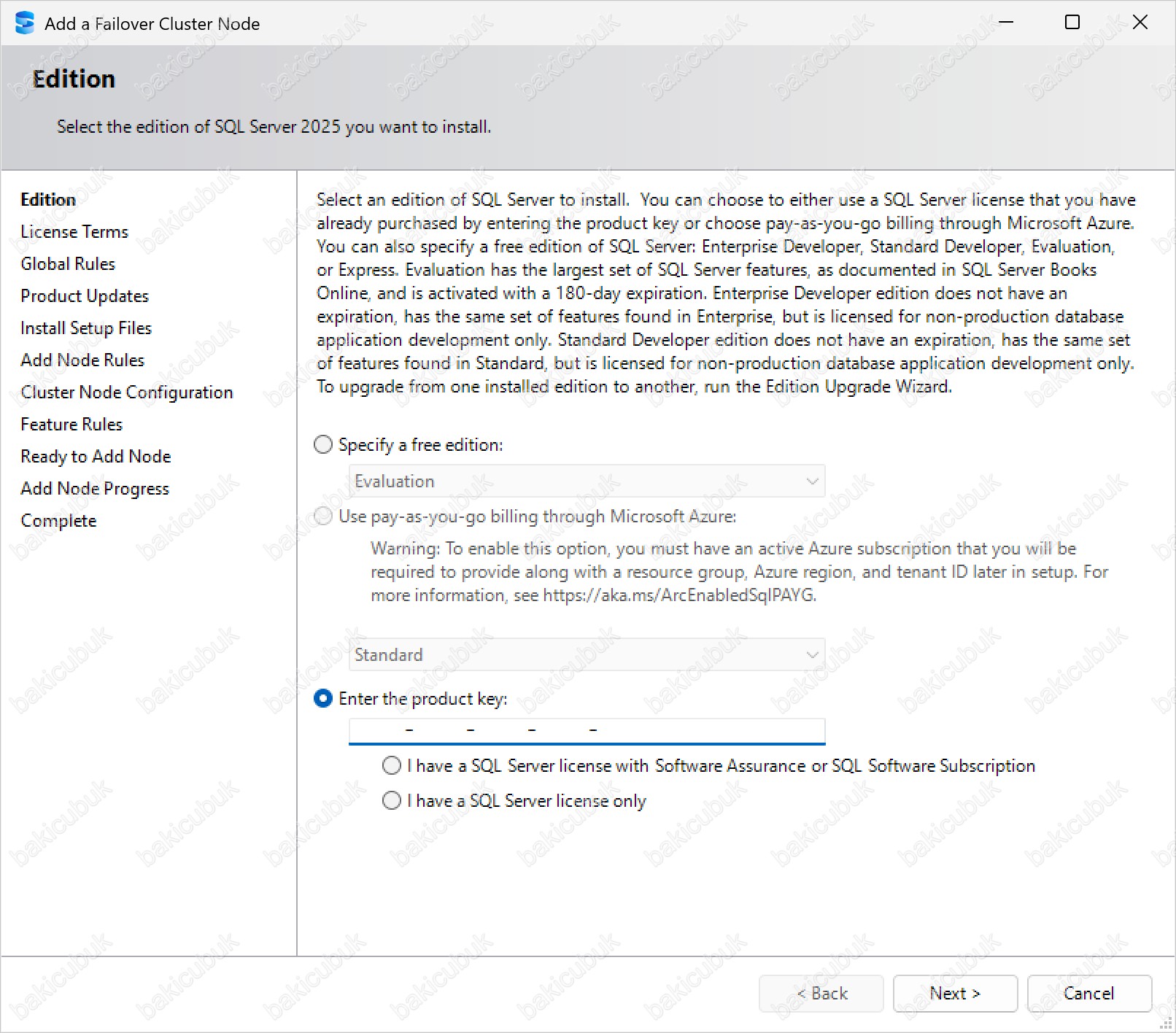
Task: Expand the Standard edition dropdown
Action: tap(587, 655)
